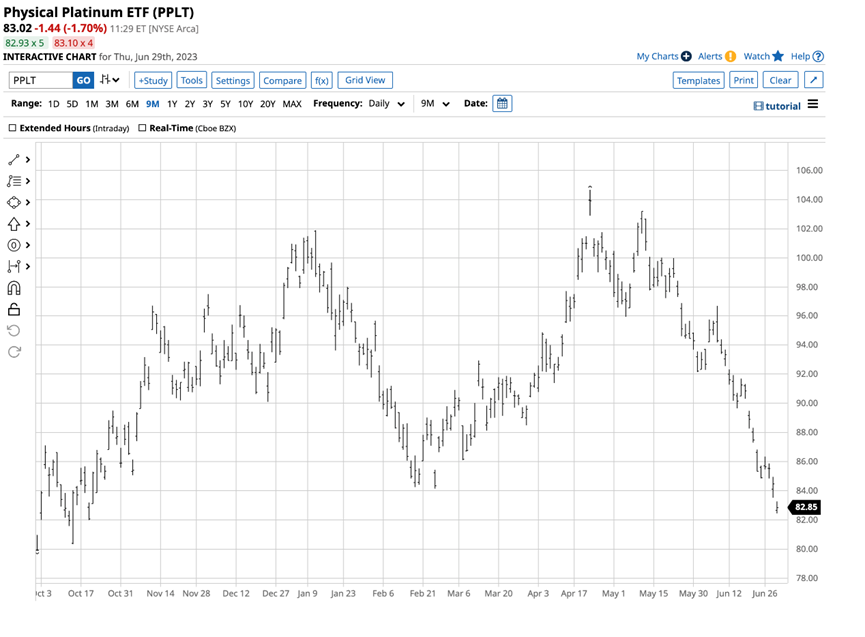Set range to 10Y
865x637 pixels.
[245, 104]
